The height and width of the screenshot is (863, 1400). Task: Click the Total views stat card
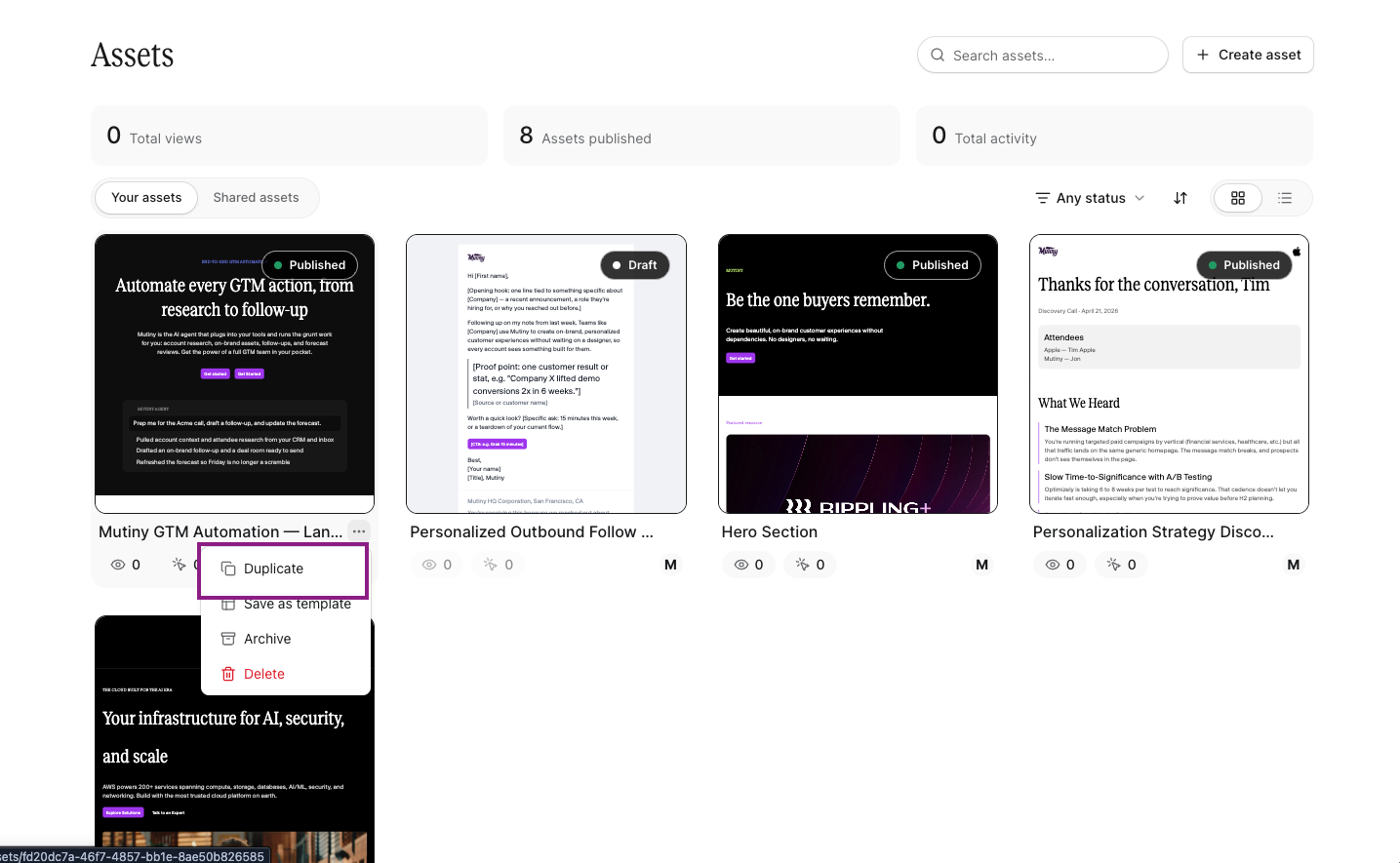point(289,136)
